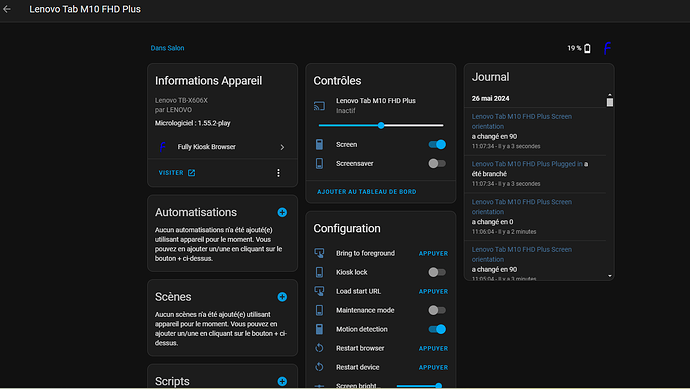
Task: Add a new automation with plus icon
Action: pos(282,213)
